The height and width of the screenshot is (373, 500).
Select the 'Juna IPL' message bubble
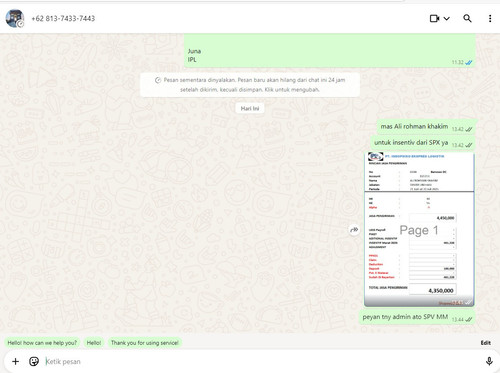(x=329, y=50)
